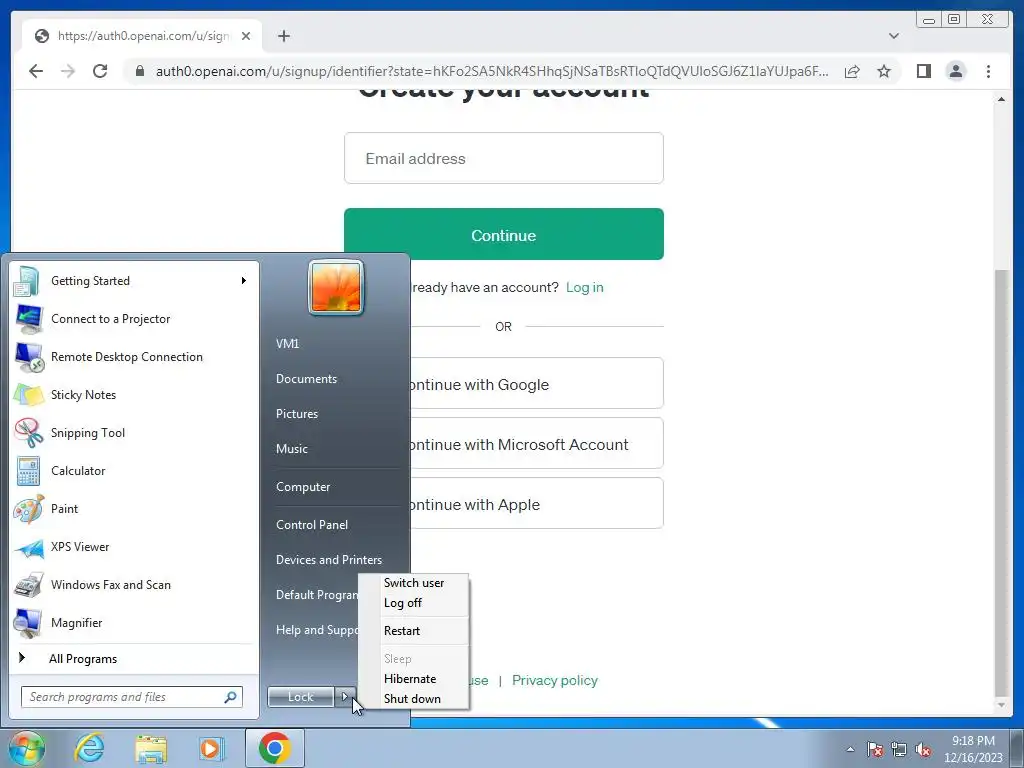Open Chrome profile icon

(x=955, y=71)
